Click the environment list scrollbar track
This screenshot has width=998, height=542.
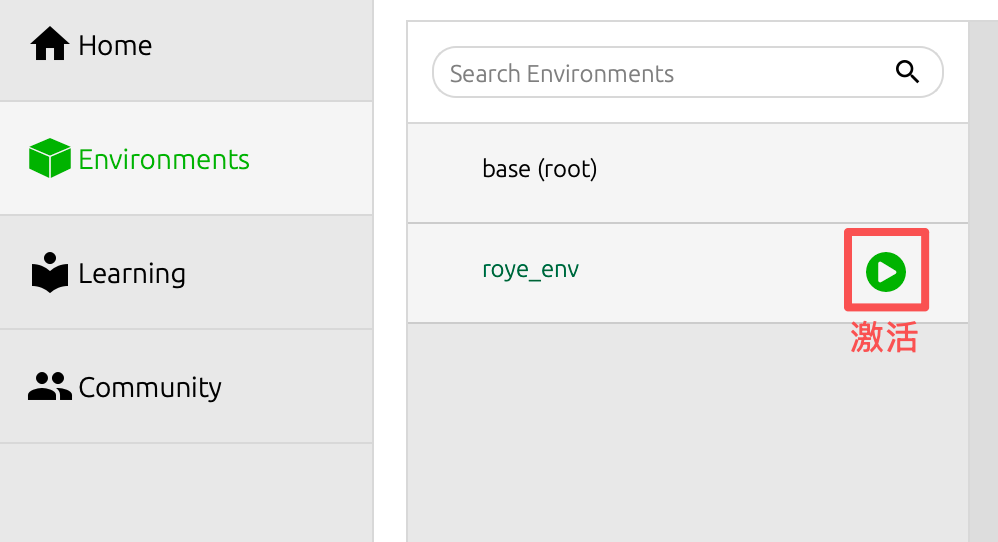point(982,300)
